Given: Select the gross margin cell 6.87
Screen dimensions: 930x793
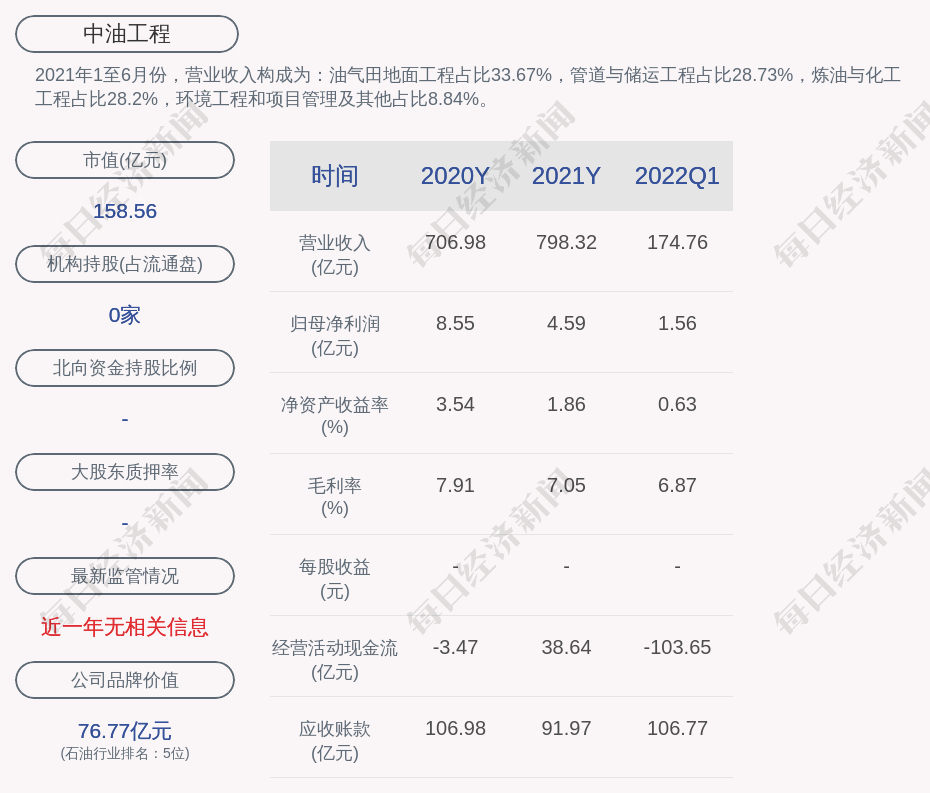Looking at the screenshot, I should 677,485.
